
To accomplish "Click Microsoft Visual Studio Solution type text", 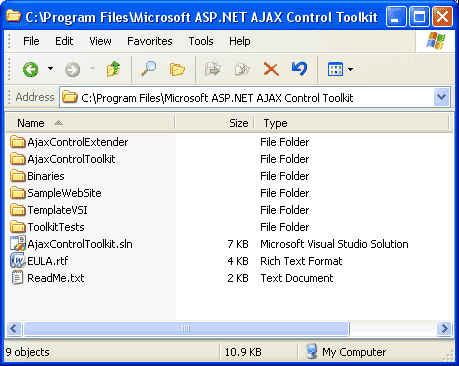I will (334, 244).
